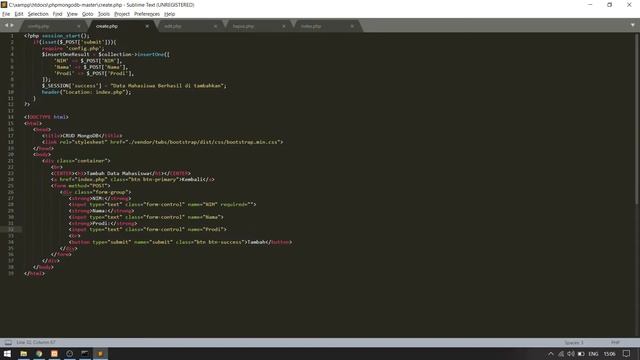Screen dimensions: 640x360
Task: Open the Windows Start menu
Action: coord(7,354)
